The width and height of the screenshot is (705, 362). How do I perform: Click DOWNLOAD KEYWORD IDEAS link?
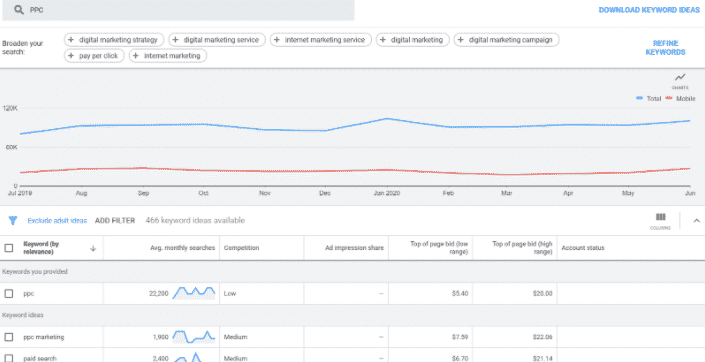[649, 10]
